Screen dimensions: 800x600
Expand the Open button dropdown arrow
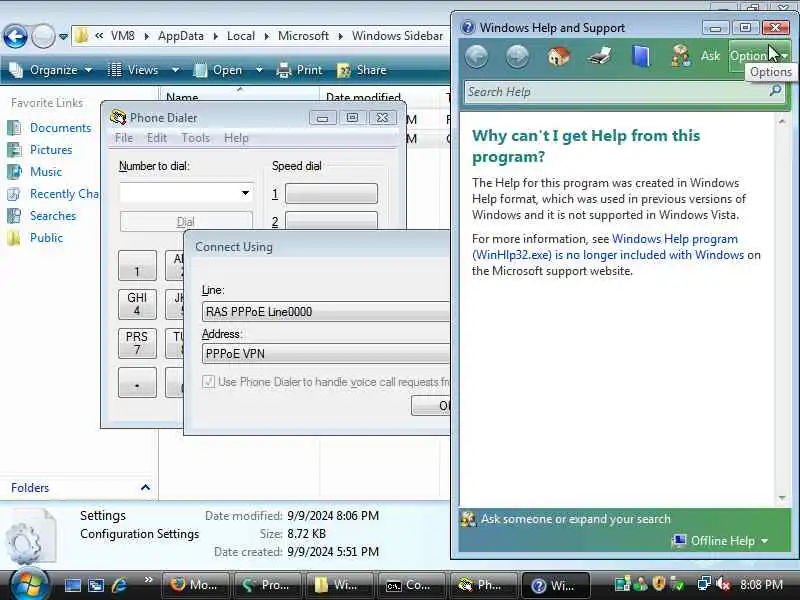pyautogui.click(x=259, y=70)
